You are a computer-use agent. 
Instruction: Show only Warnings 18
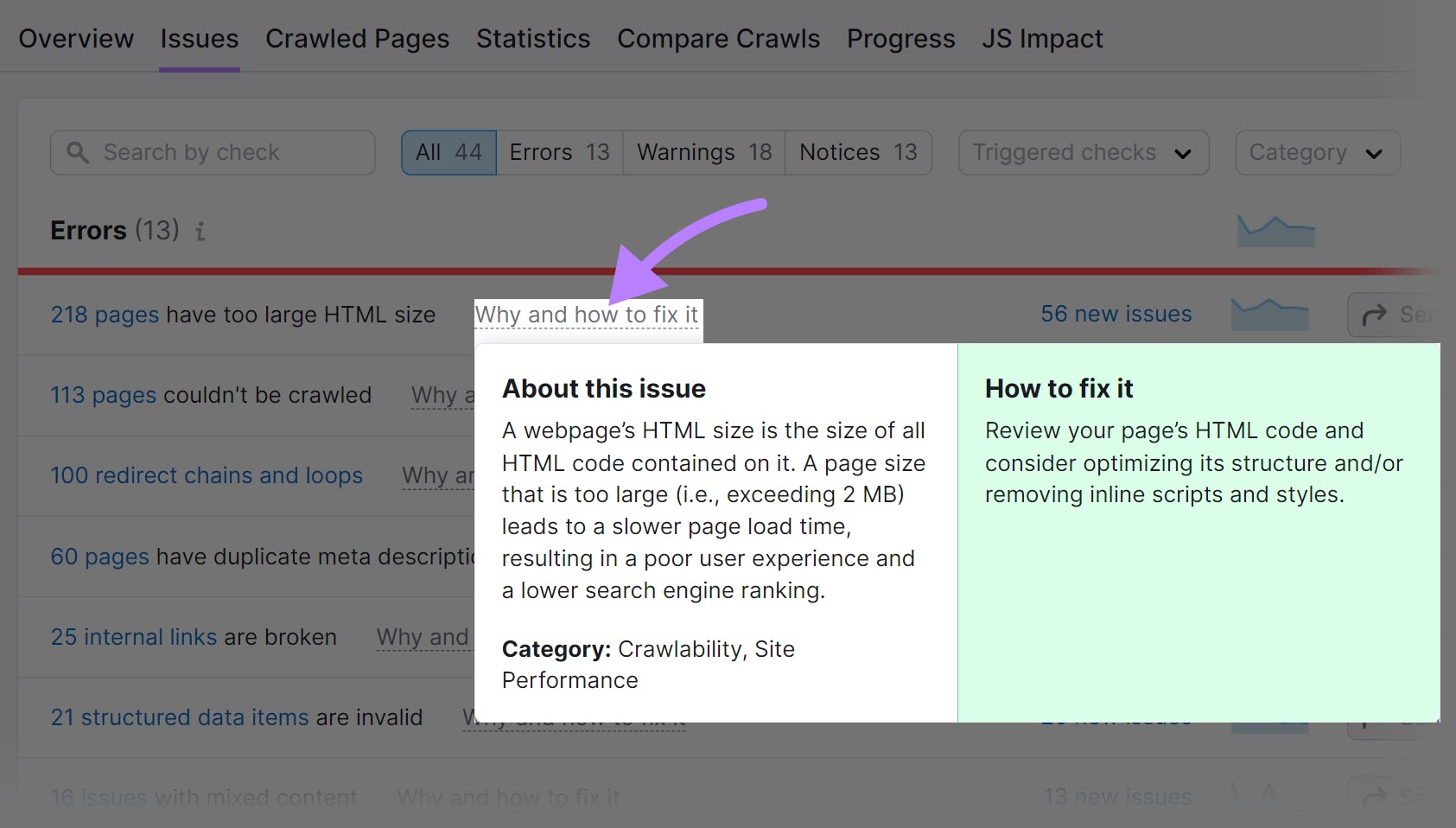coord(702,152)
